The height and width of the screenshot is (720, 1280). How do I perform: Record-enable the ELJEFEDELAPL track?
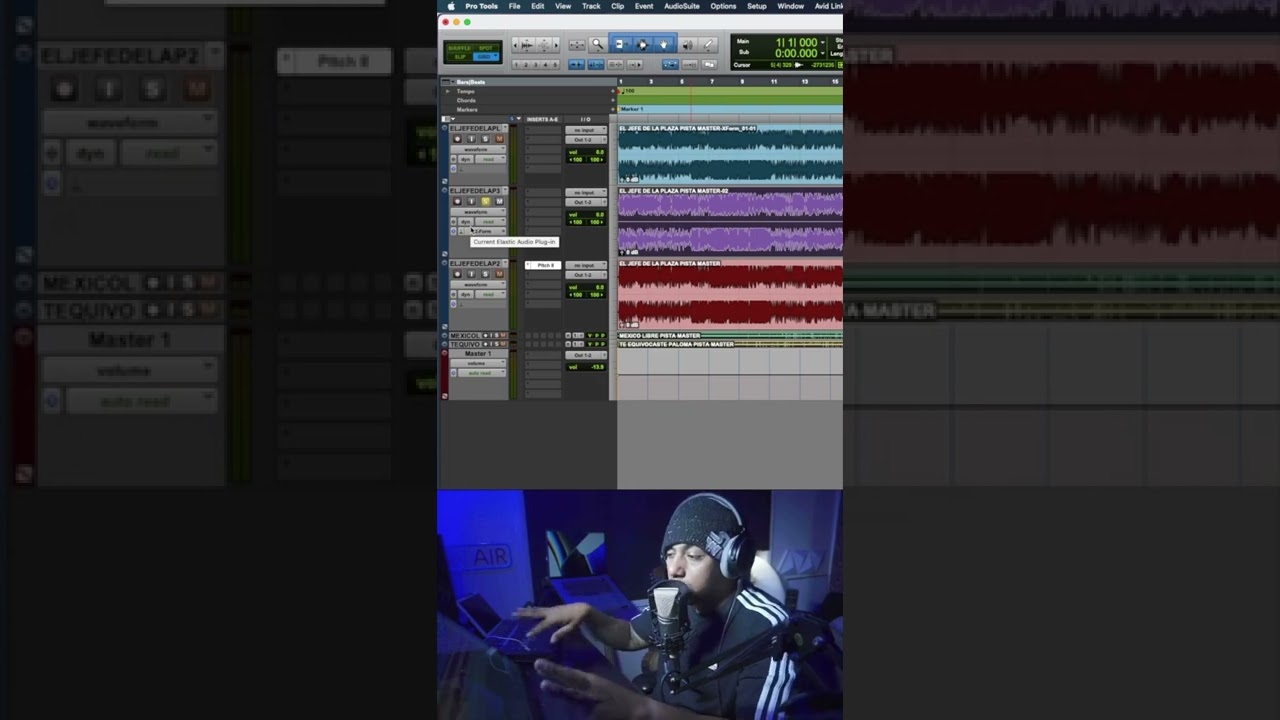457,139
